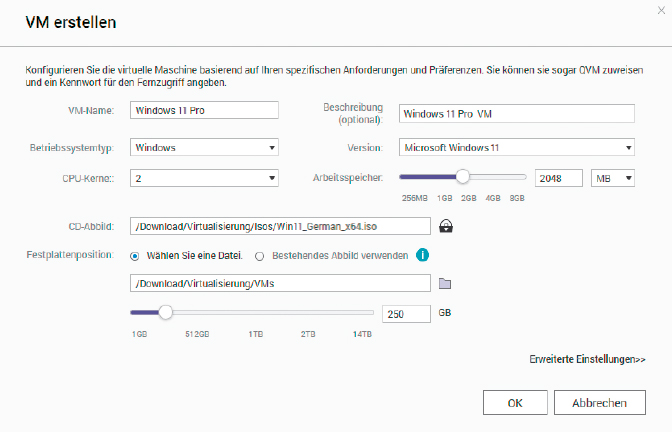
Task: Select 'Bestehendes Abbild verwenden' radio button
Action: (x=259, y=256)
